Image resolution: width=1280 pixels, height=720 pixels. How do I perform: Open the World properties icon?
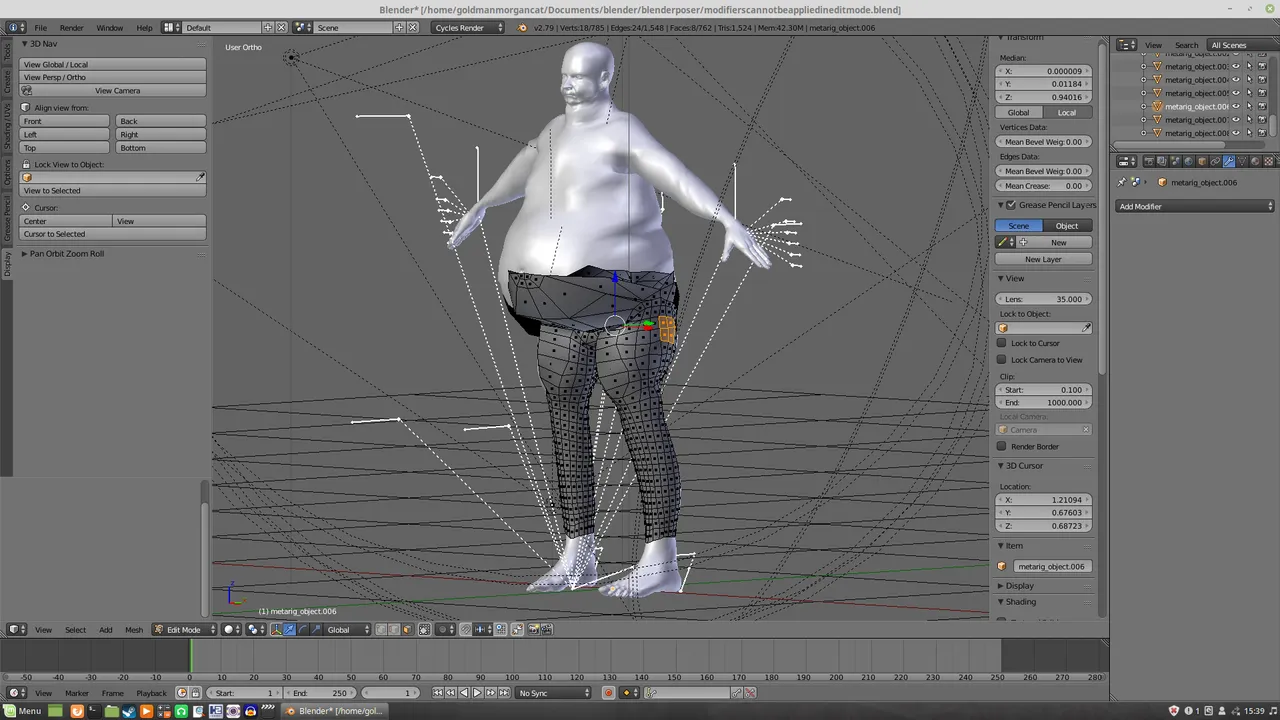1189,161
